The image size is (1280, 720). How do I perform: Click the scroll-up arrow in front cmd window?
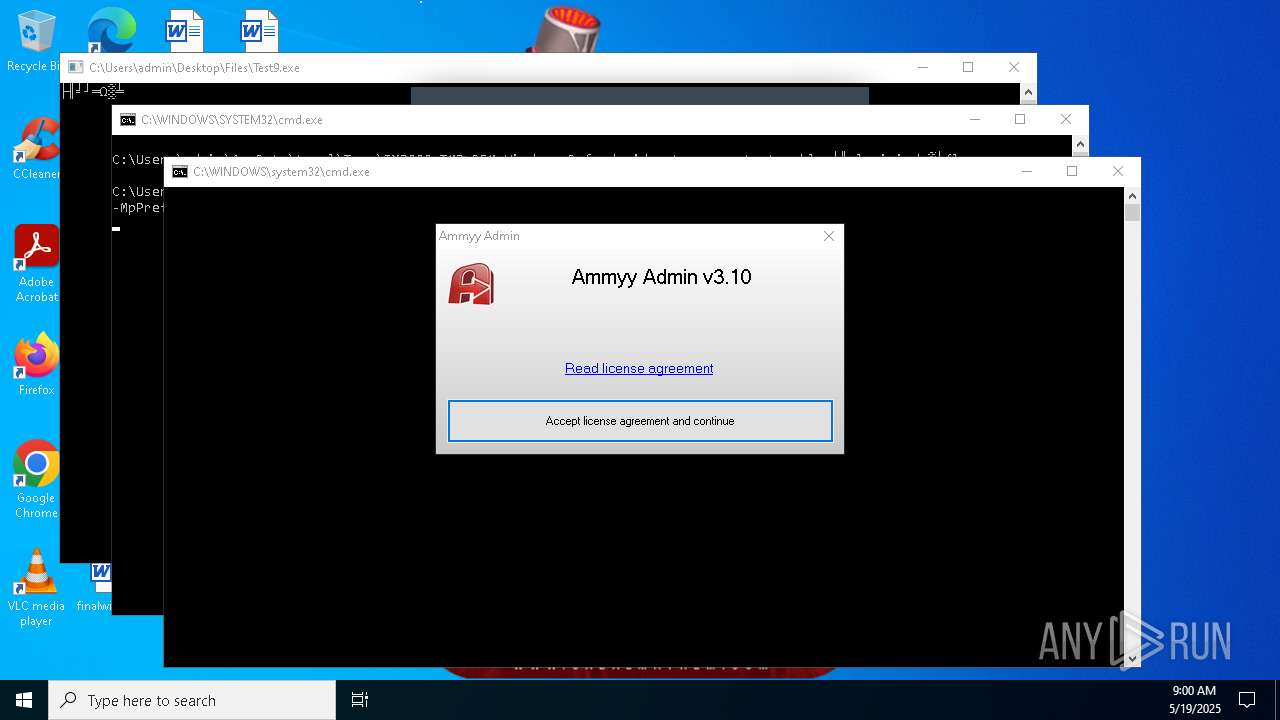point(1132,195)
